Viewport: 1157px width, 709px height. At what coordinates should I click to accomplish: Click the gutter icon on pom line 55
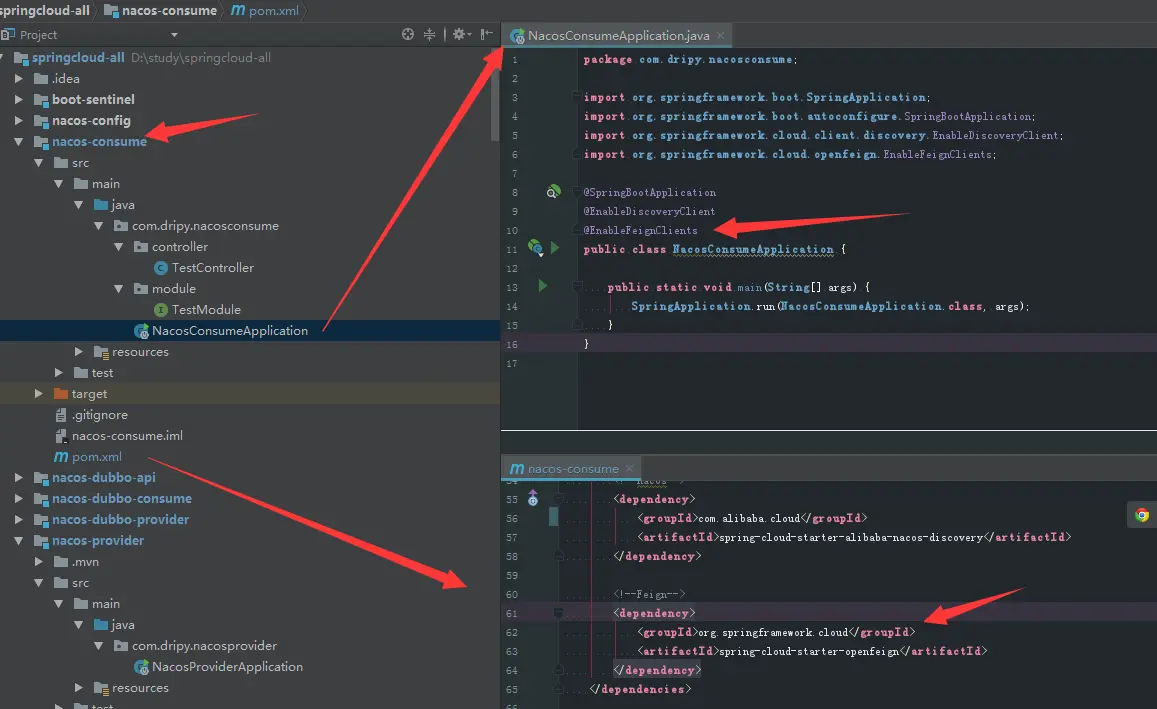click(533, 498)
